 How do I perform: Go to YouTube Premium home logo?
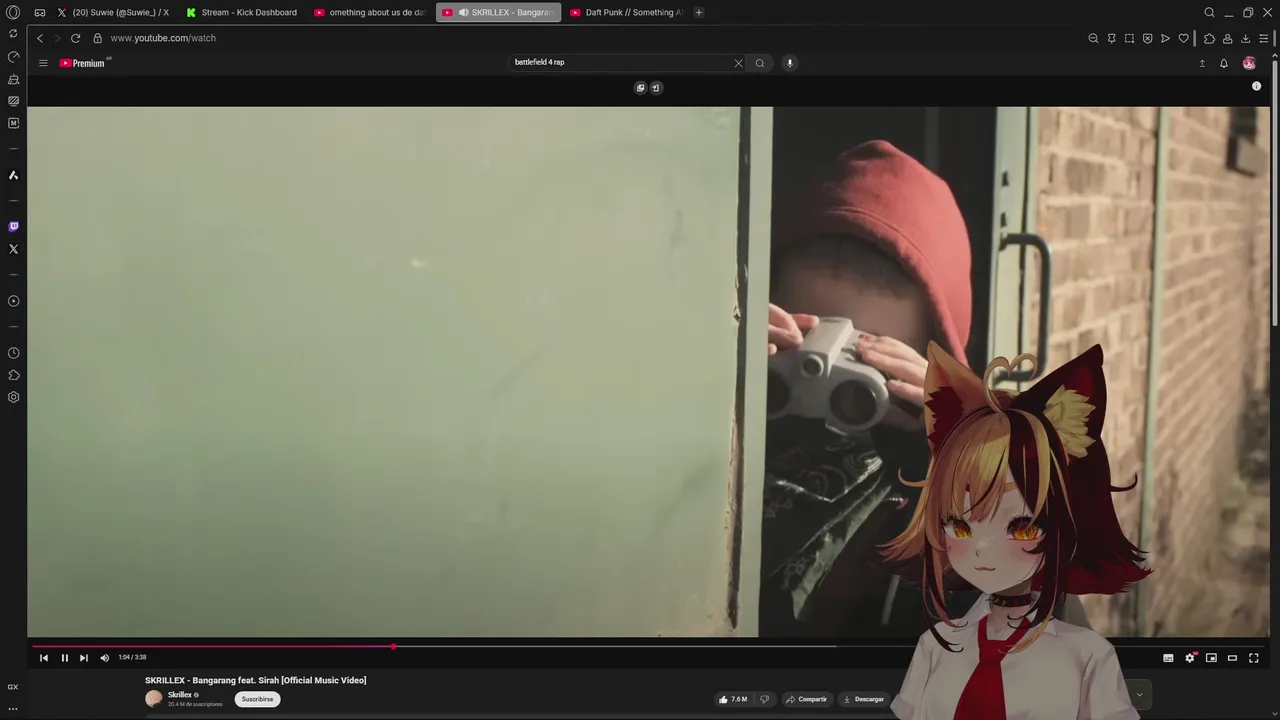[x=84, y=63]
